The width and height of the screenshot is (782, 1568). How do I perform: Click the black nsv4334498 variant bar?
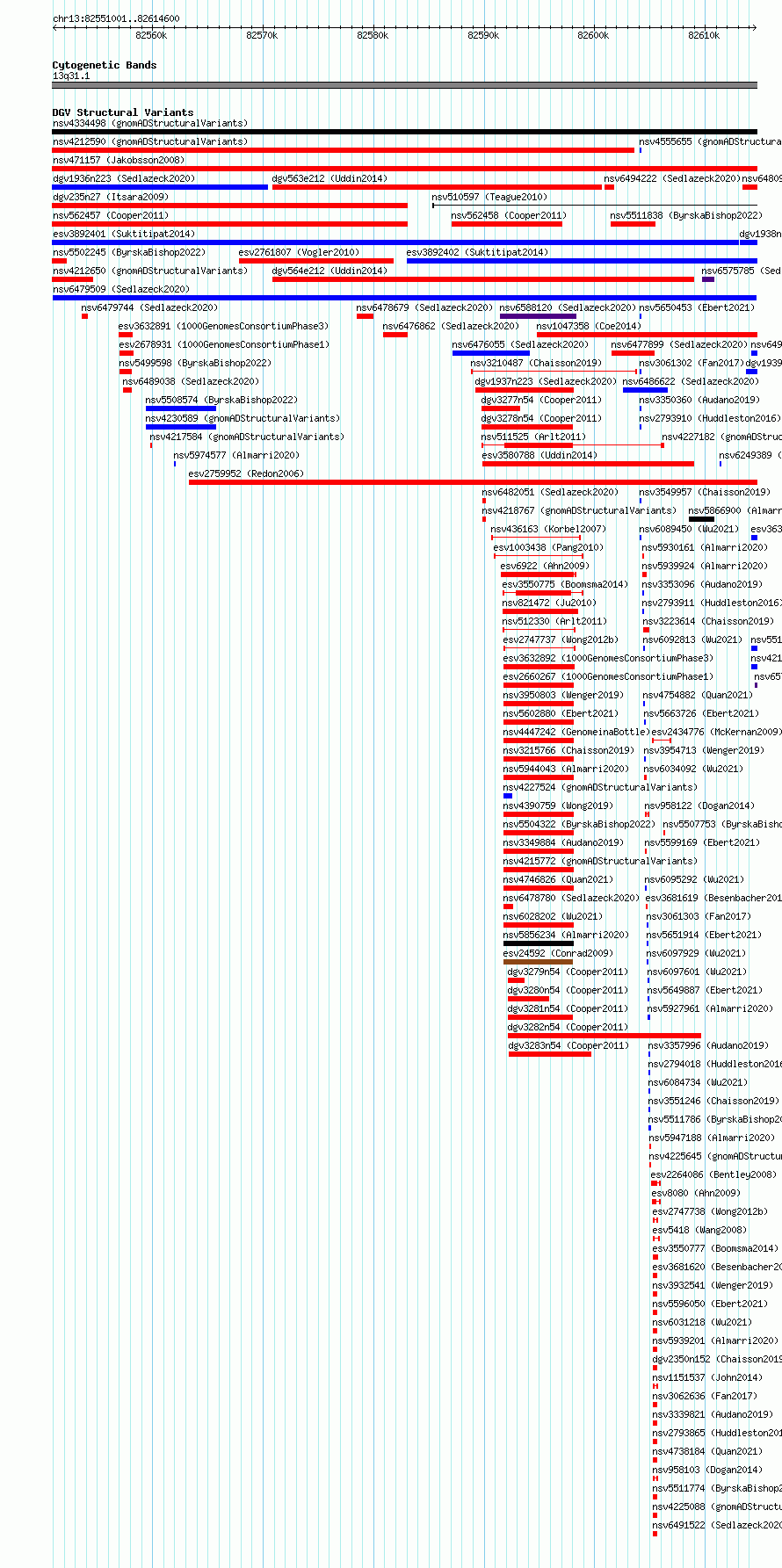click(x=405, y=132)
